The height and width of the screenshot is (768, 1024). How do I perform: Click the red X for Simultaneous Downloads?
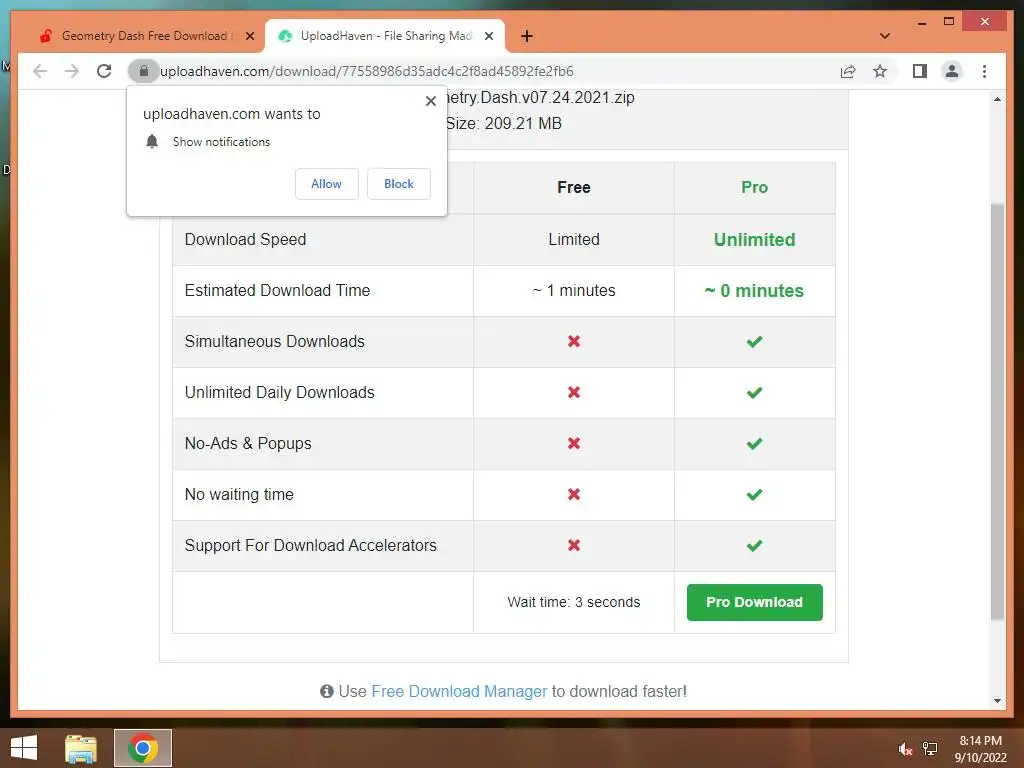574,341
